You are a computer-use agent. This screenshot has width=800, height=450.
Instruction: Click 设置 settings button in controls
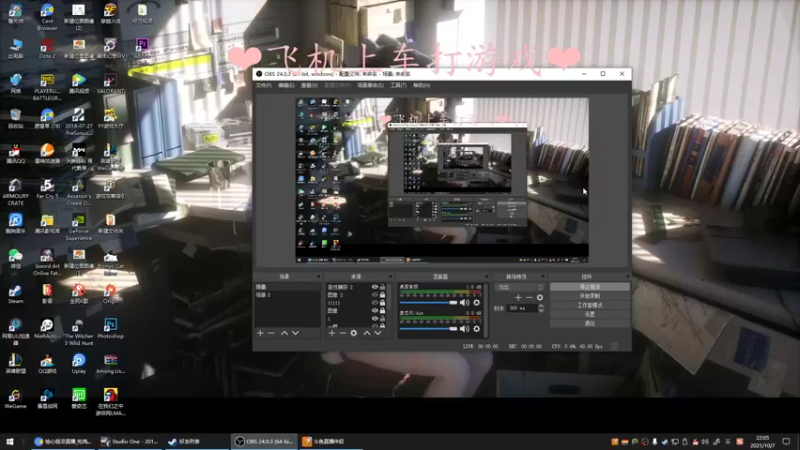tap(590, 314)
